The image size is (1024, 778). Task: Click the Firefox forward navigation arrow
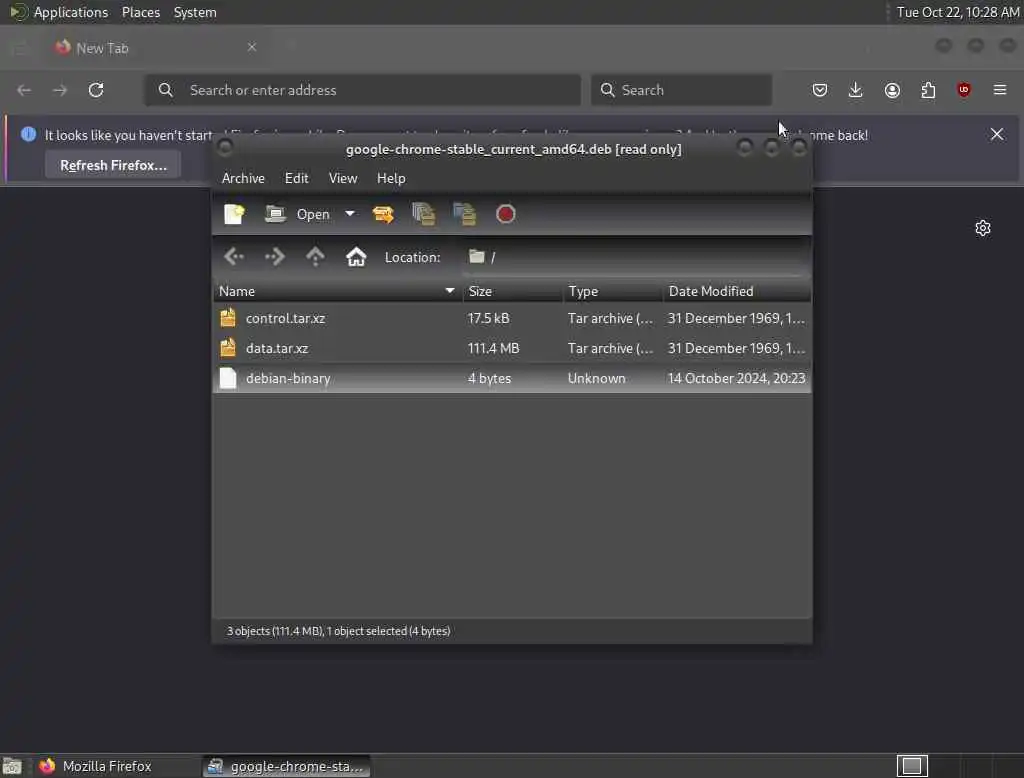(60, 90)
